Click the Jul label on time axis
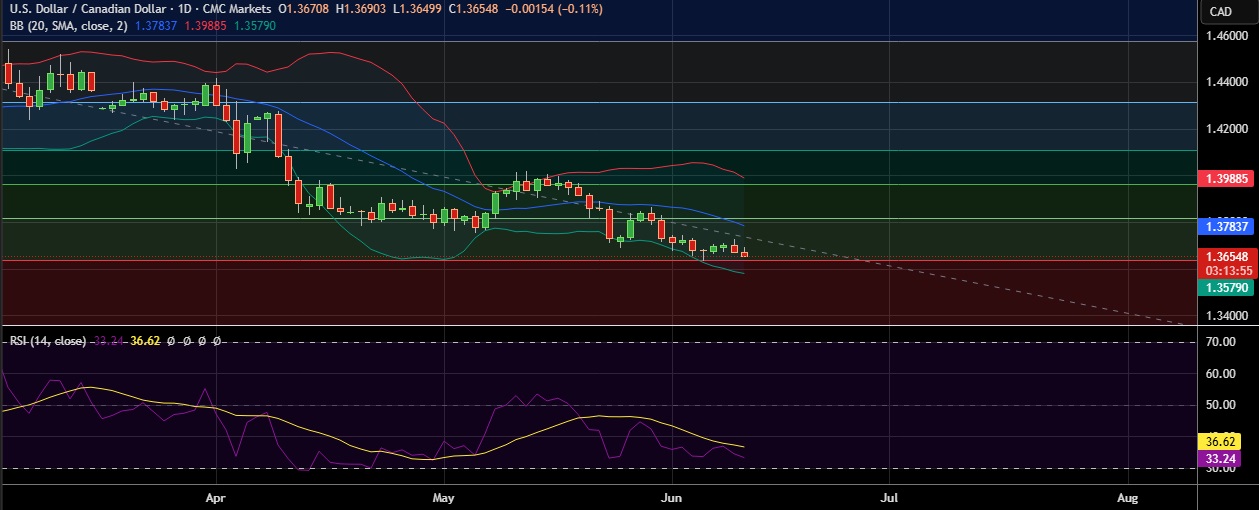1259x510 pixels. [x=888, y=496]
